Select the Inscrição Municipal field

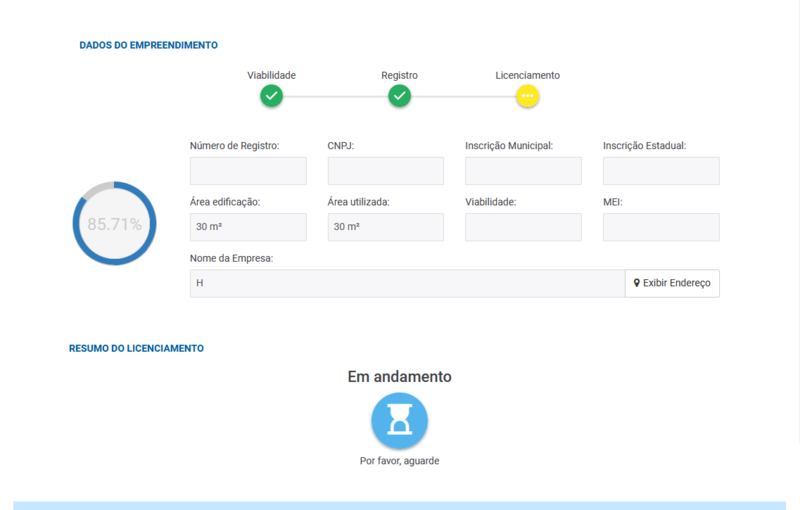point(523,171)
